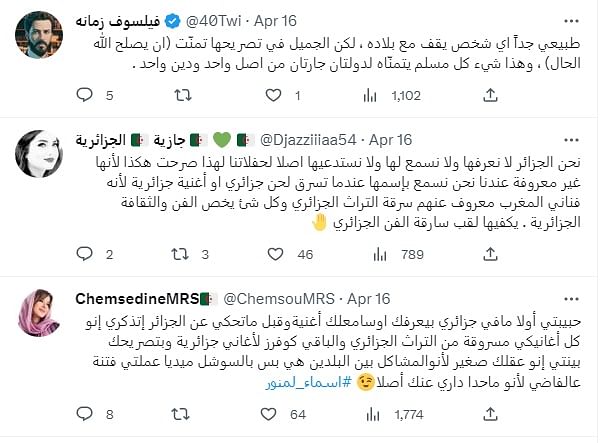Share the @40Twi tweet

(490, 95)
